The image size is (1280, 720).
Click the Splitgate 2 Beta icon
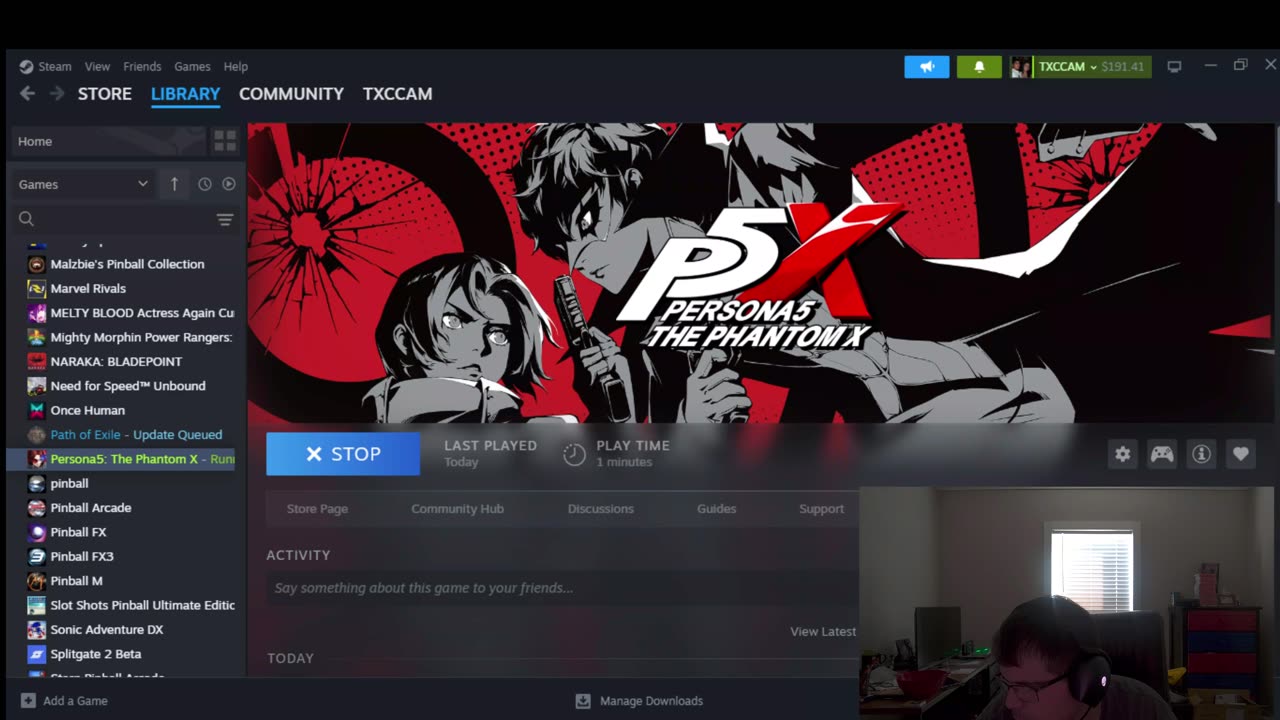coord(36,654)
